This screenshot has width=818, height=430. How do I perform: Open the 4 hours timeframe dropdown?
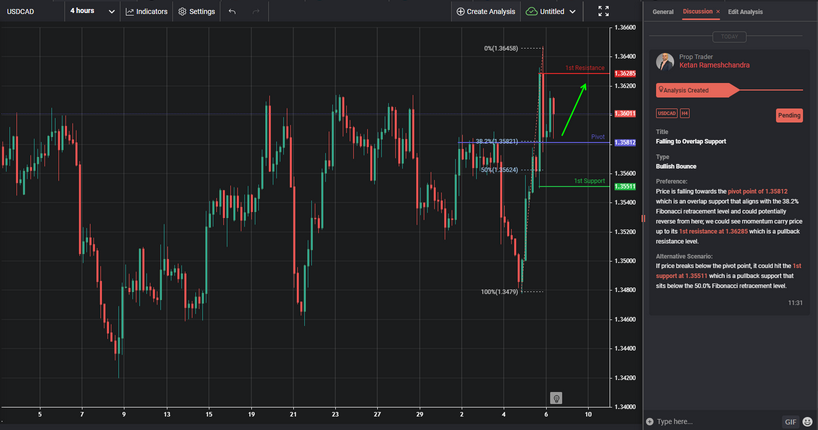point(92,11)
